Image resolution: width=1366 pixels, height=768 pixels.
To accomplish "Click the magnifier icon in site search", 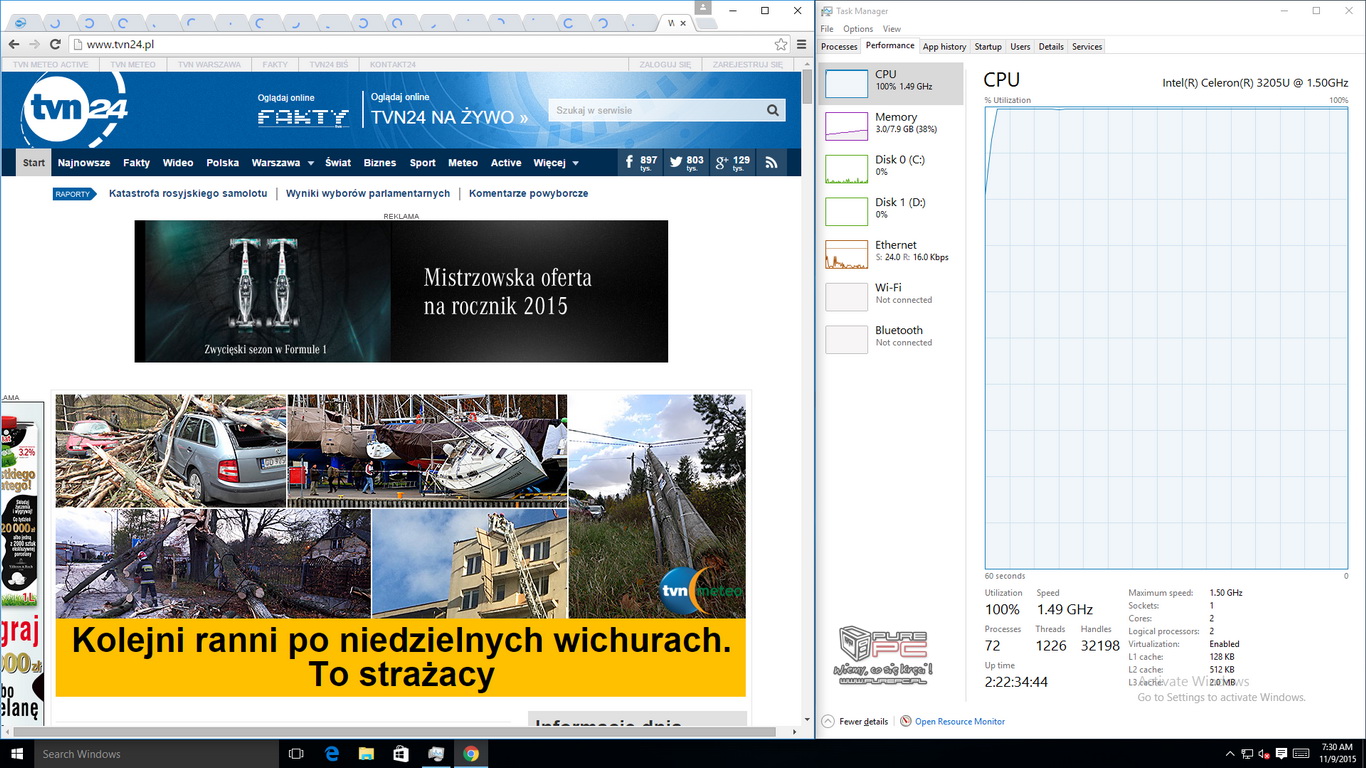I will click(773, 111).
